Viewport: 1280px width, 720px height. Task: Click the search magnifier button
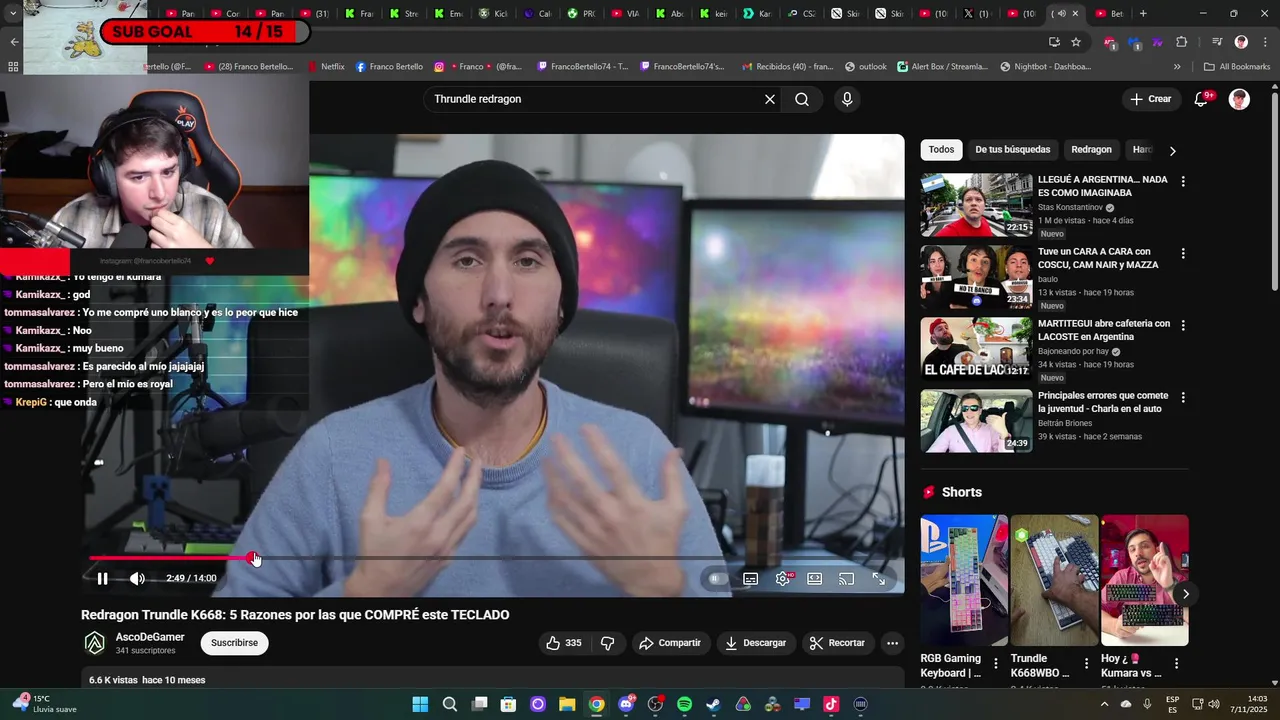[802, 99]
